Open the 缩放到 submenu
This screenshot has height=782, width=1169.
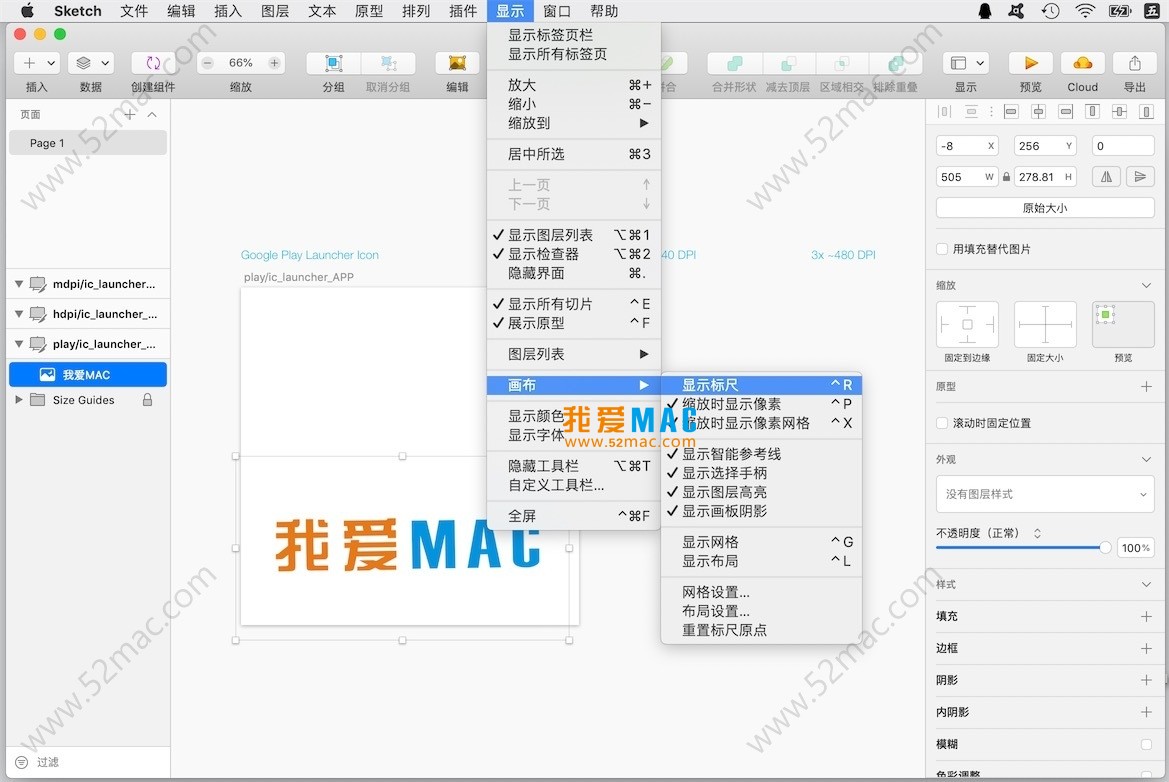pyautogui.click(x=573, y=123)
